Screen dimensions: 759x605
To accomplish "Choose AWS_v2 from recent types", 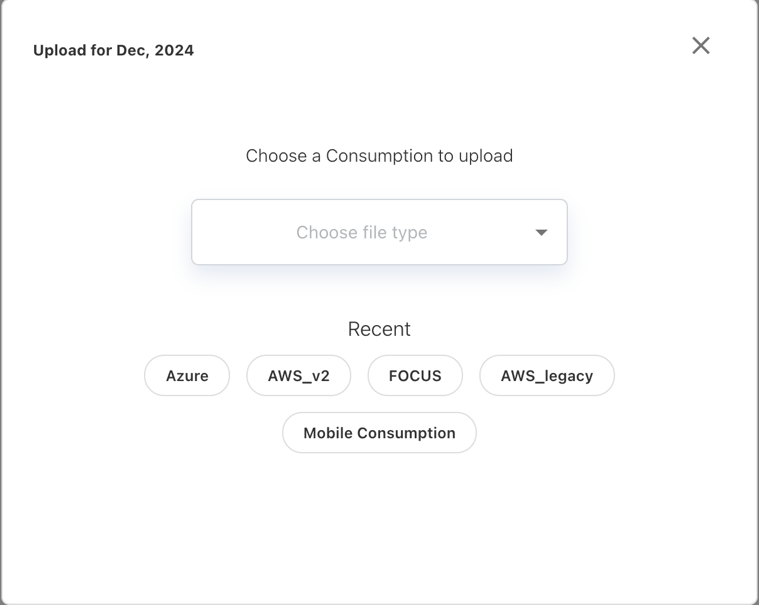I will 299,376.
